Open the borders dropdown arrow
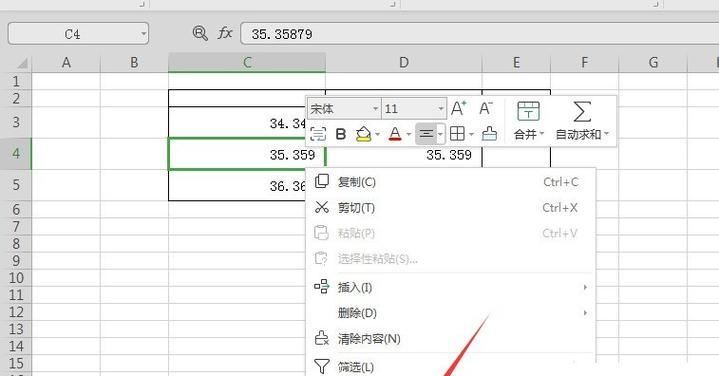 (x=471, y=134)
